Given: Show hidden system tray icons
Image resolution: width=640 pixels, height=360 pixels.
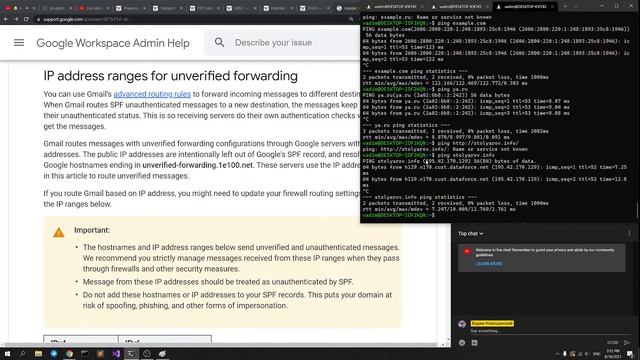Looking at the screenshot, I should pyautogui.click(x=557, y=354).
